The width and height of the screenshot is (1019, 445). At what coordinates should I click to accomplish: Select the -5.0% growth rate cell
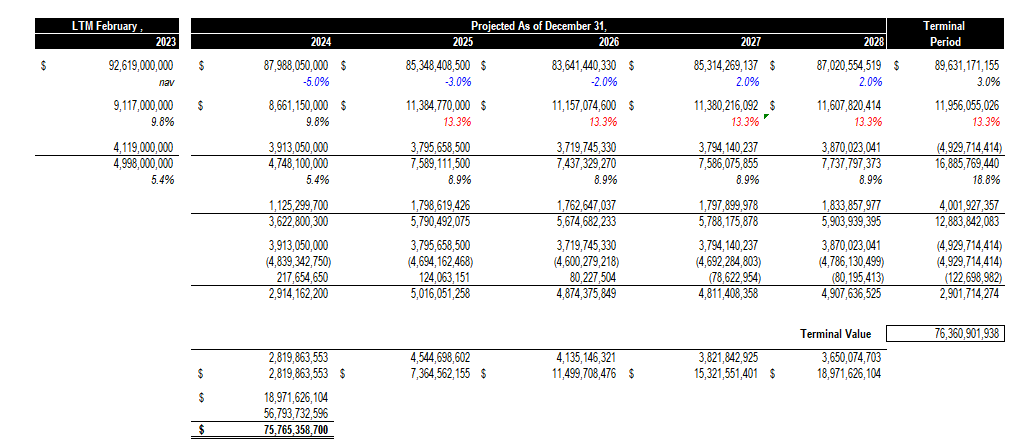click(x=315, y=83)
